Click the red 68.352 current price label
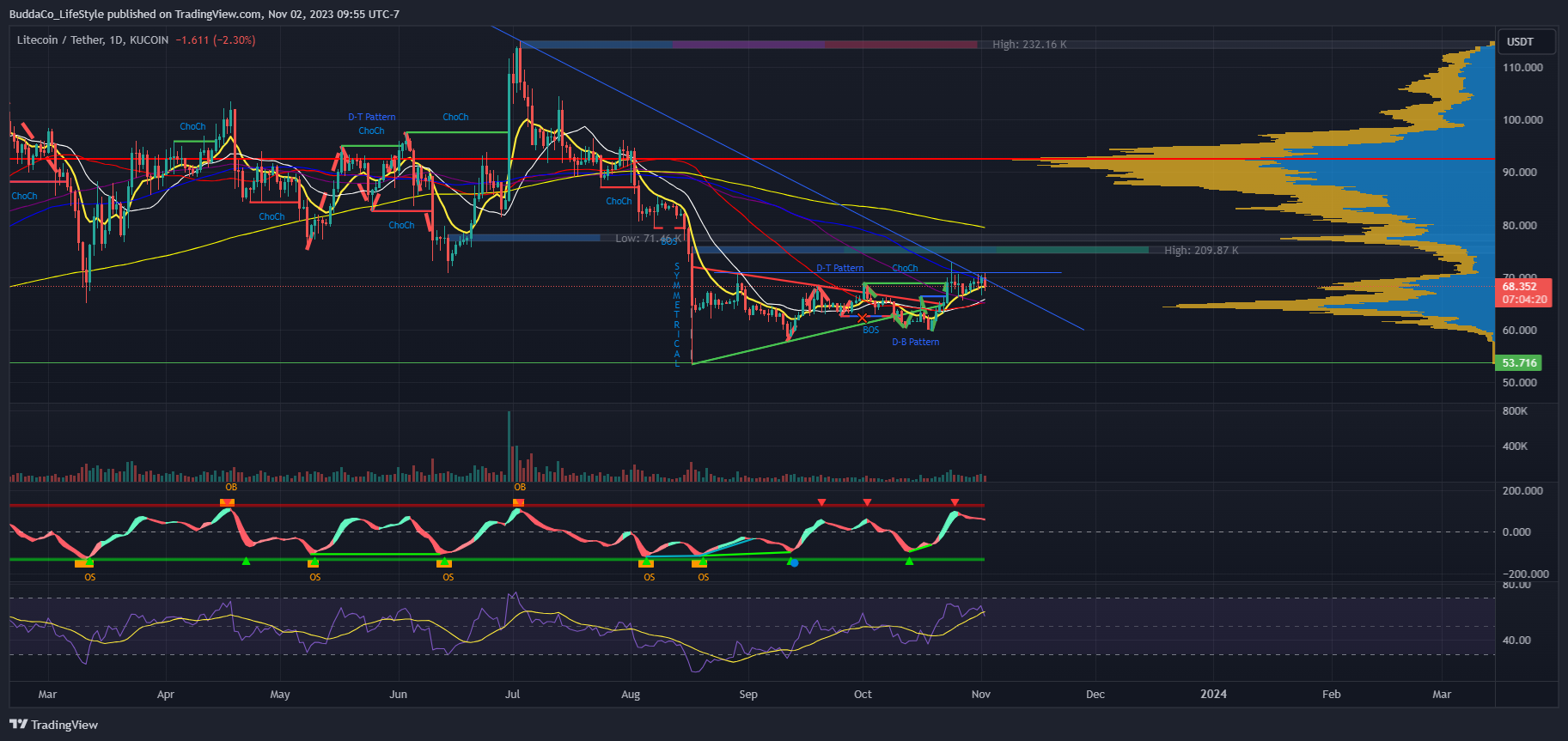The image size is (1568, 741). pyautogui.click(x=1525, y=287)
